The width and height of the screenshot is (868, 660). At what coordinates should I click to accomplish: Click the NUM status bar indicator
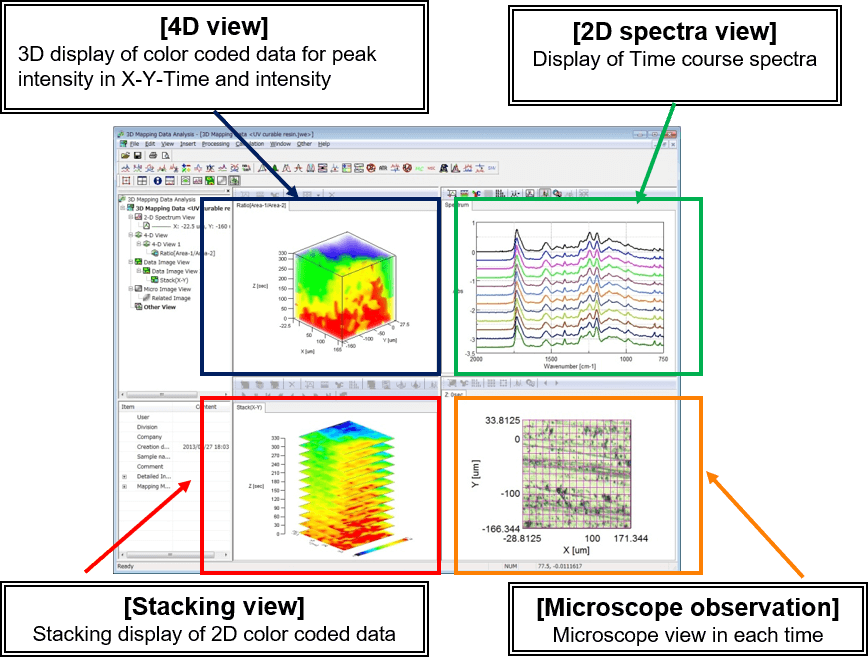coord(510,566)
